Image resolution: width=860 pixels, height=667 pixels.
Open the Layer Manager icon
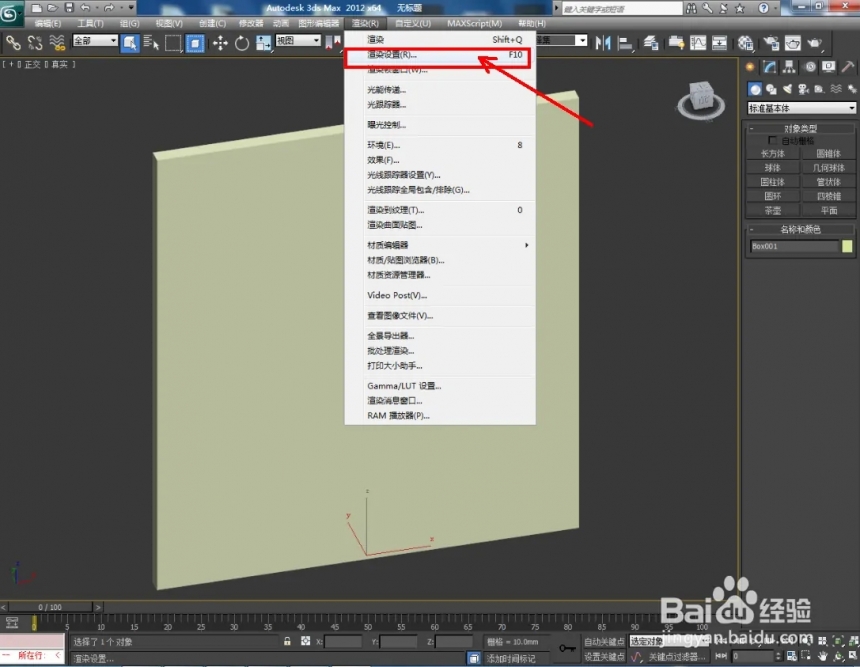[x=651, y=43]
